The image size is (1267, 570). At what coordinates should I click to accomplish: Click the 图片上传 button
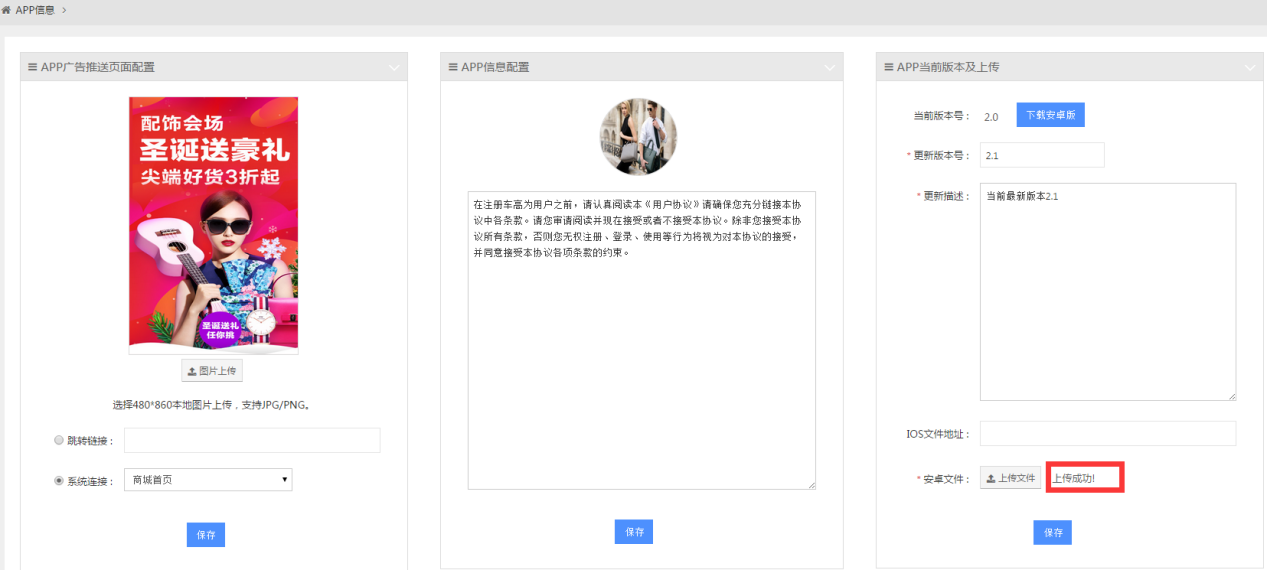point(211,371)
